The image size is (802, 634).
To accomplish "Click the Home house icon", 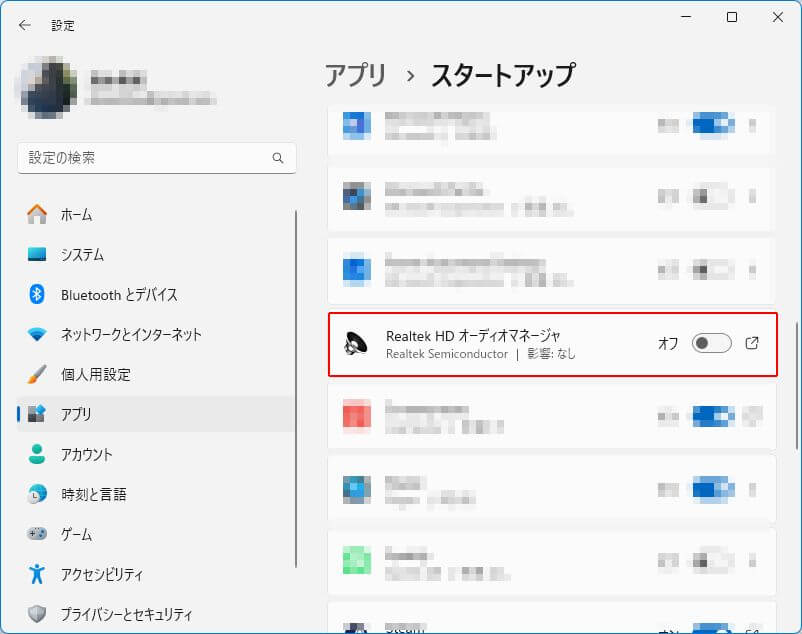I will click(x=37, y=214).
